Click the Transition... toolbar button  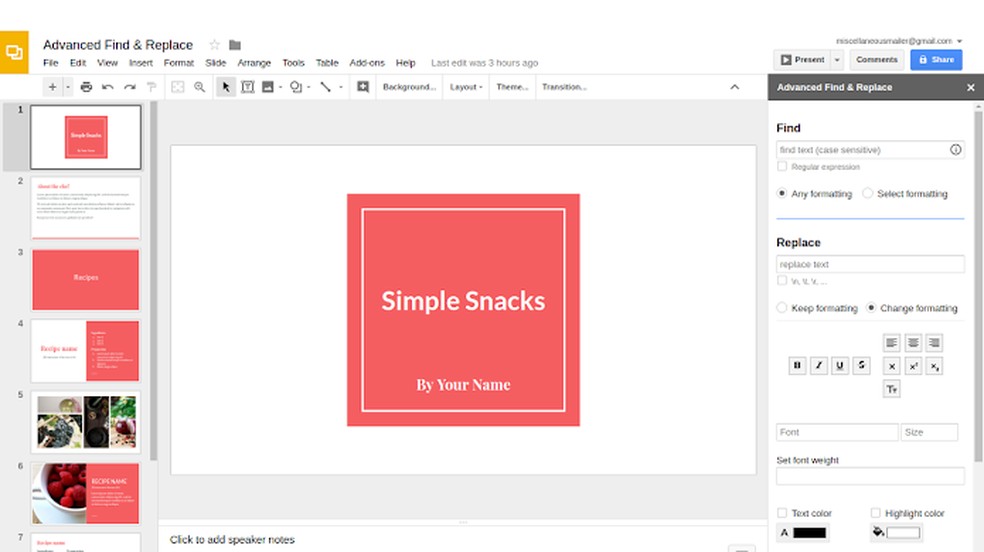coord(564,87)
